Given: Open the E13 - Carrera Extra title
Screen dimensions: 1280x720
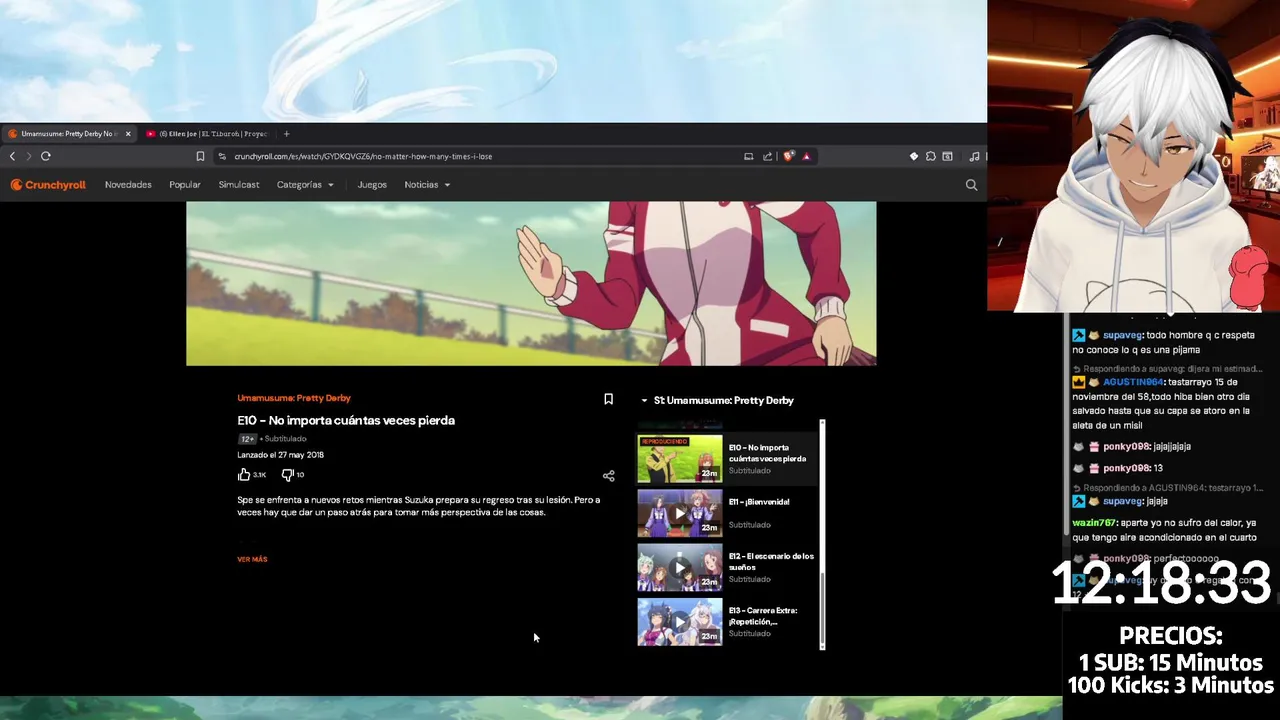Looking at the screenshot, I should 763,616.
